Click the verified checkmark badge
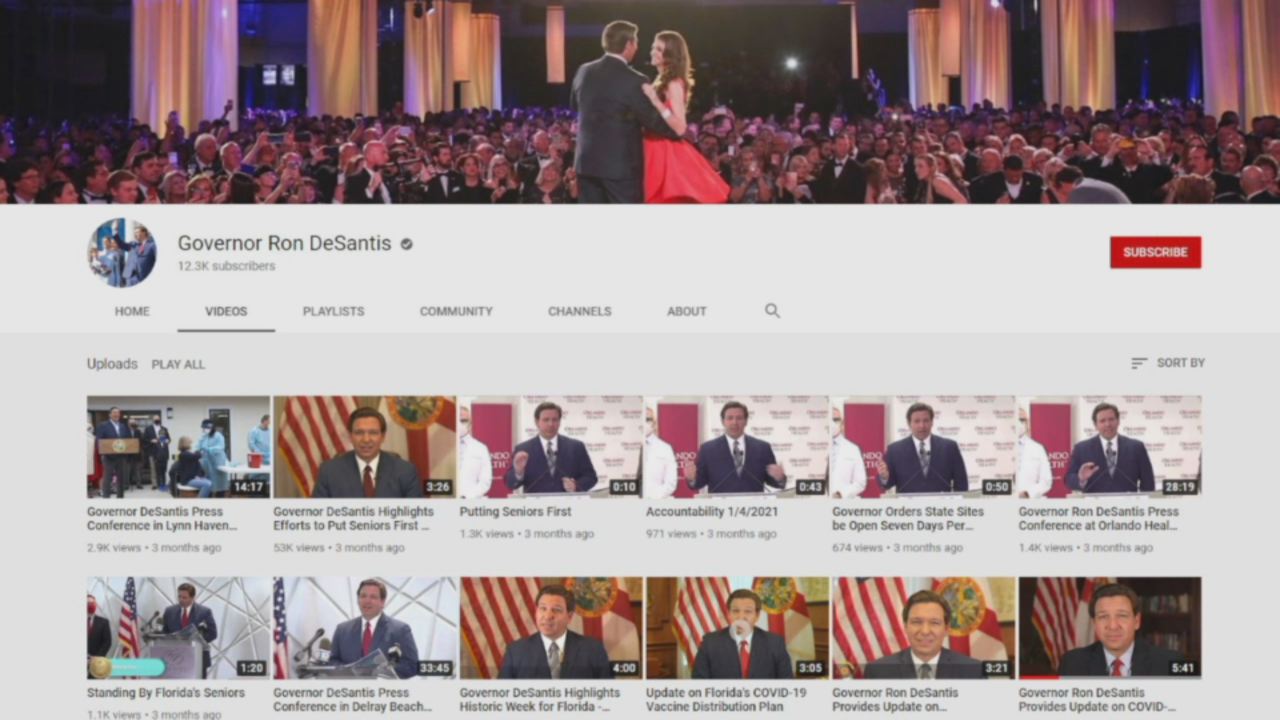Image resolution: width=1280 pixels, height=720 pixels. click(407, 244)
